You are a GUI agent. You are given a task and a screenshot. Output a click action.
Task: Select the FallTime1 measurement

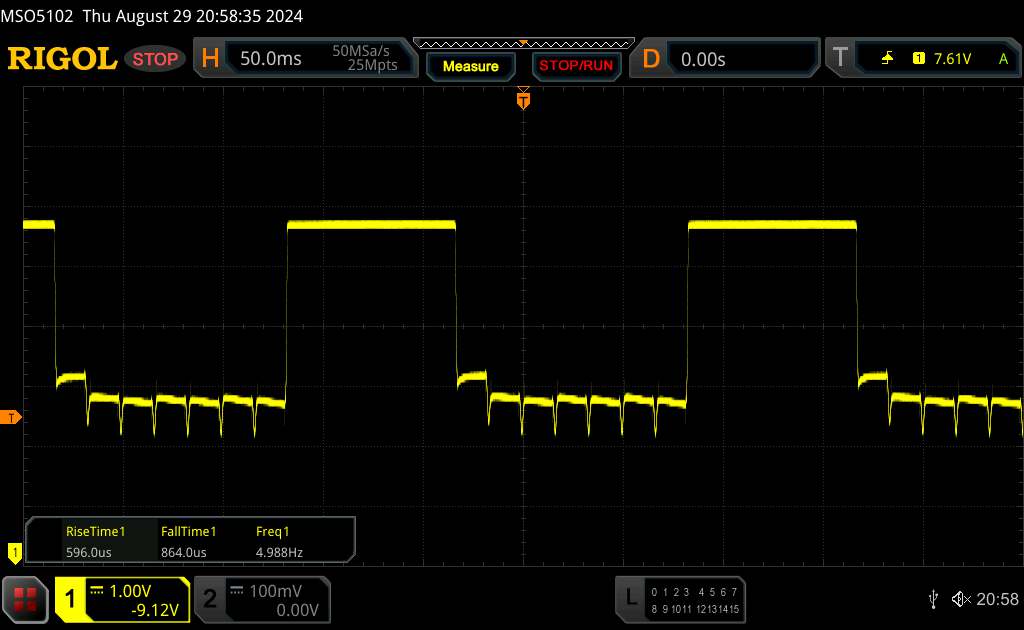(x=188, y=531)
